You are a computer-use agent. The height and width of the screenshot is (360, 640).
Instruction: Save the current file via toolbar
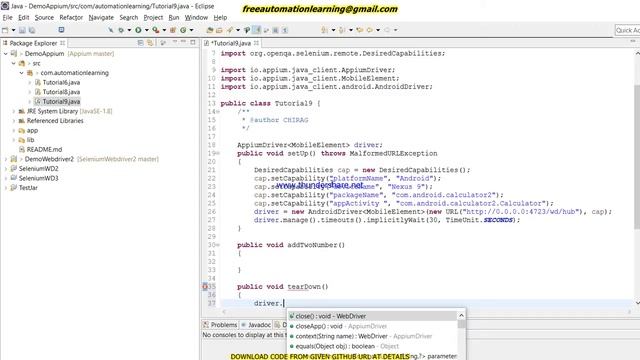22,30
